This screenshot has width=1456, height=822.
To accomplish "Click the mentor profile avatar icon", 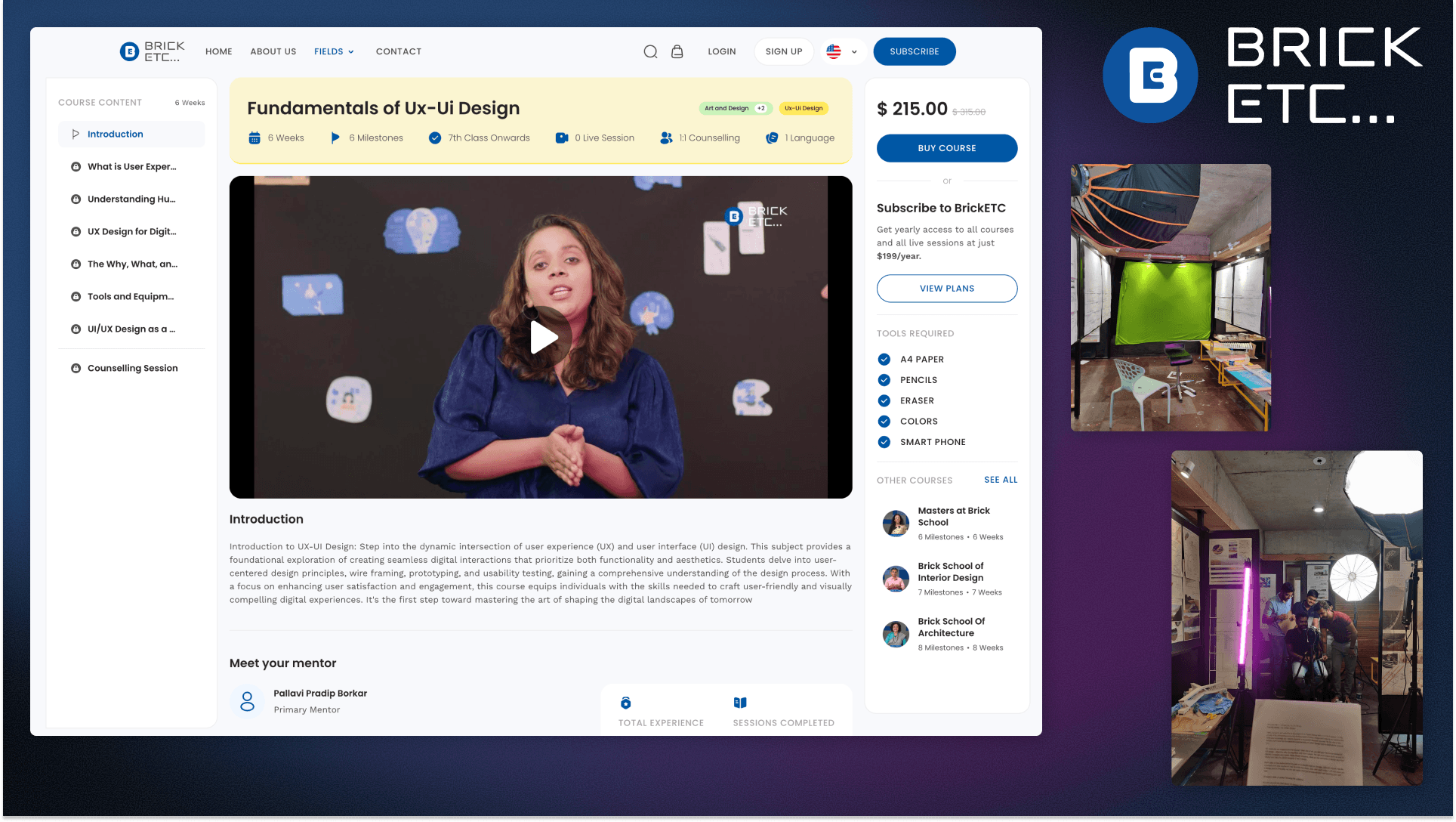I will (247, 701).
